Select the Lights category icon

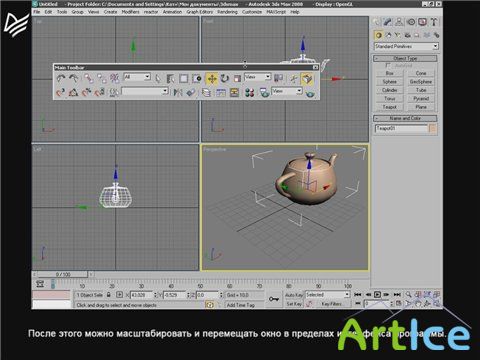tap(398, 35)
